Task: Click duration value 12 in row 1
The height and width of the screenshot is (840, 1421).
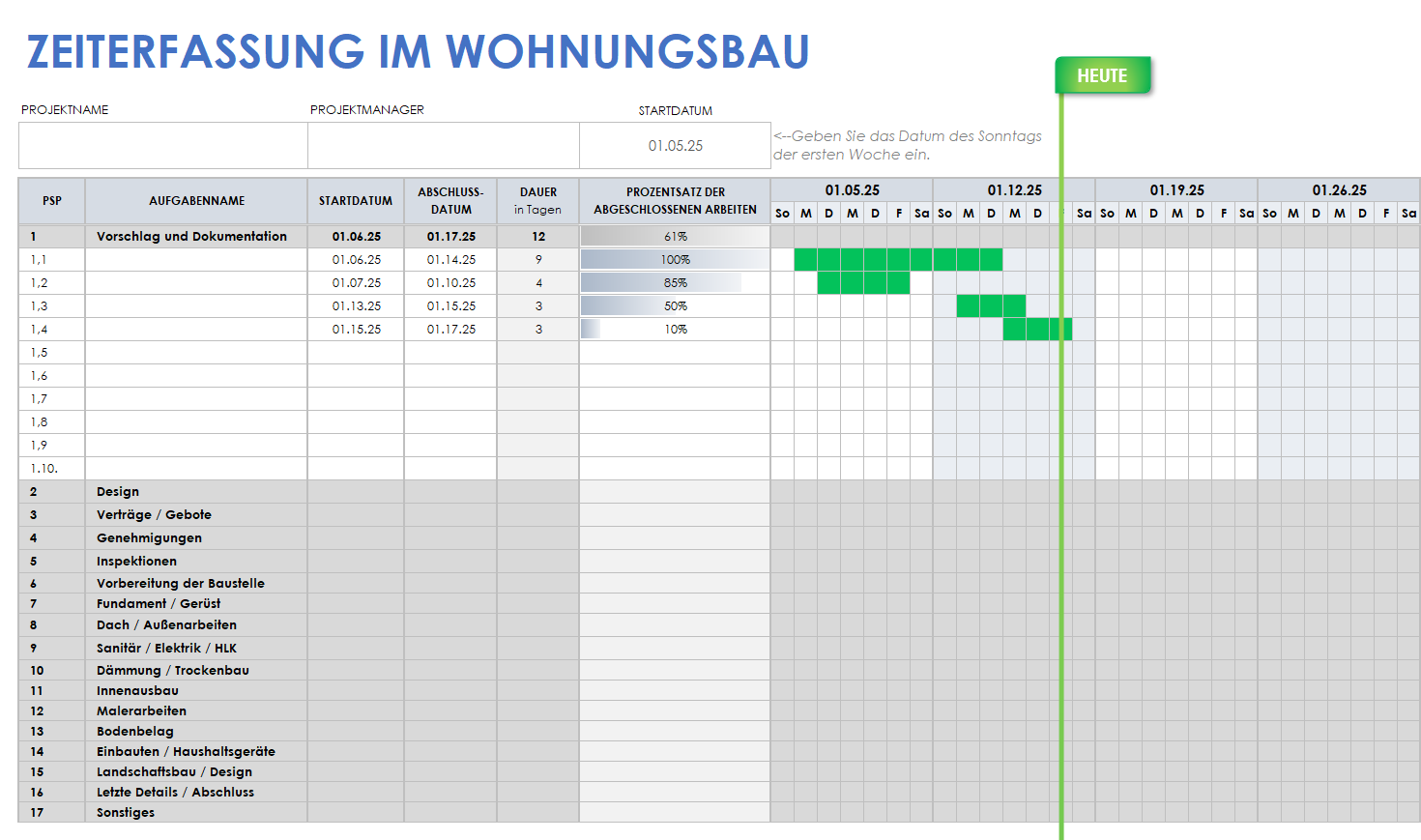Action: [x=538, y=237]
